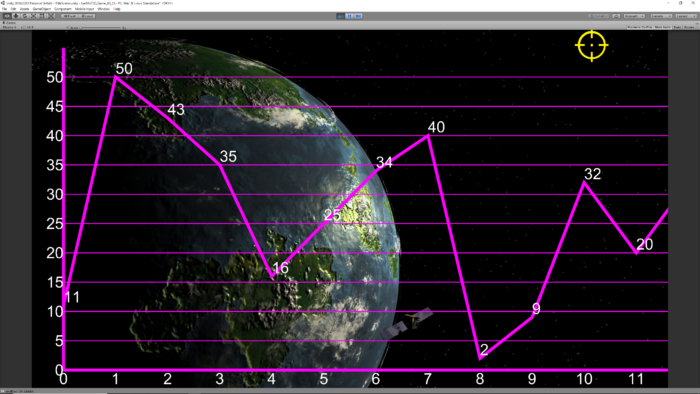Toggle Local/Global handle rotation
This screenshot has height=394, width=700.
[x=87, y=16]
